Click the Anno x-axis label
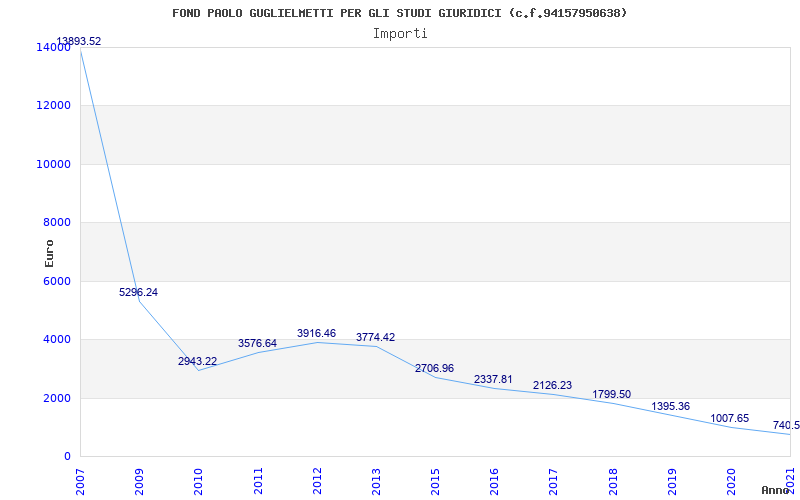 click(776, 490)
